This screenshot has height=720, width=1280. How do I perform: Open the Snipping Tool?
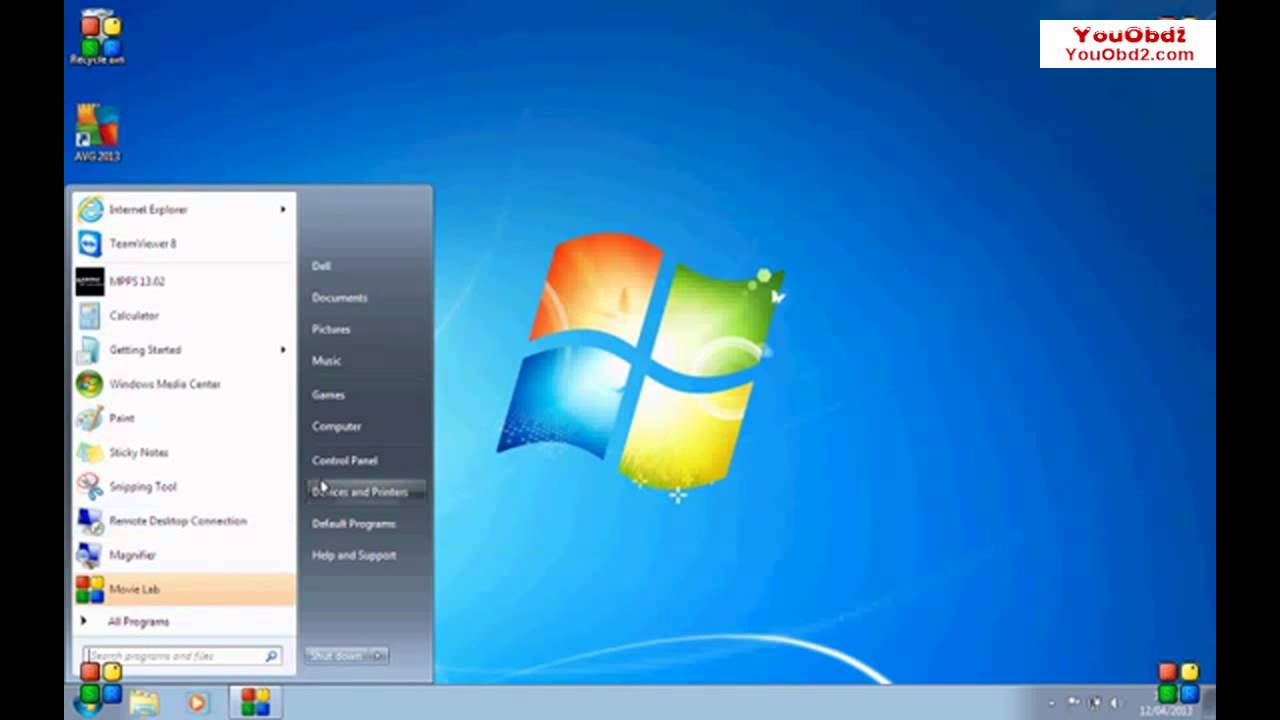184,487
